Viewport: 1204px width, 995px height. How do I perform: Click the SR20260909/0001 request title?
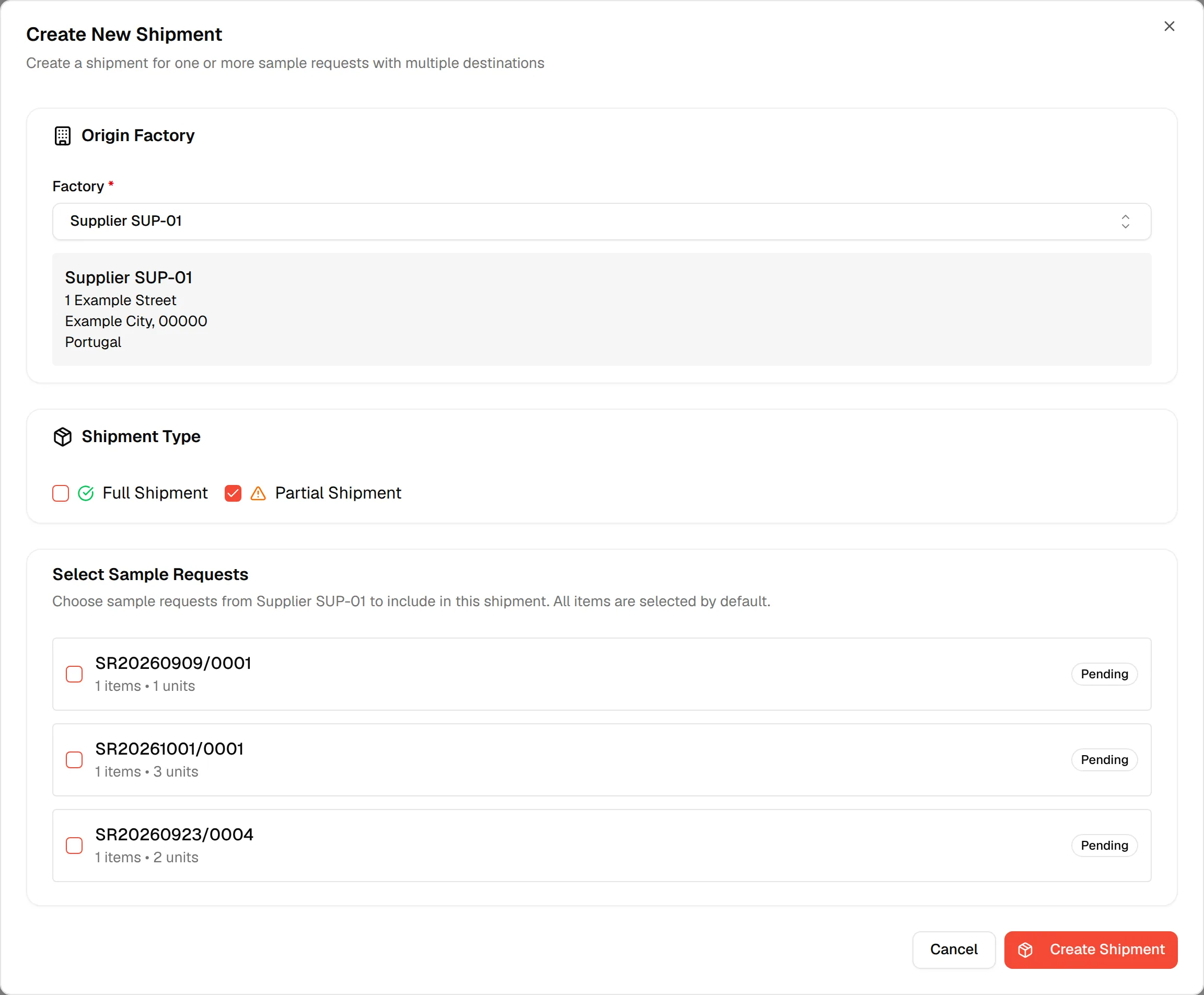173,663
